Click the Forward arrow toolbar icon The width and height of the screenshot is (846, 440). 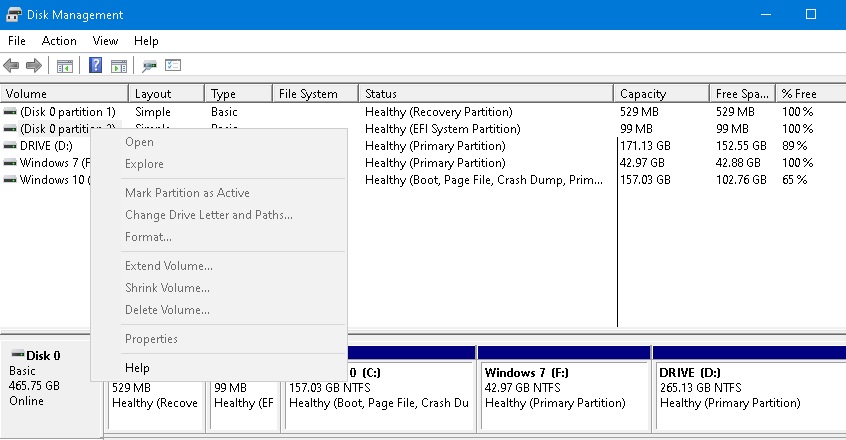point(33,66)
